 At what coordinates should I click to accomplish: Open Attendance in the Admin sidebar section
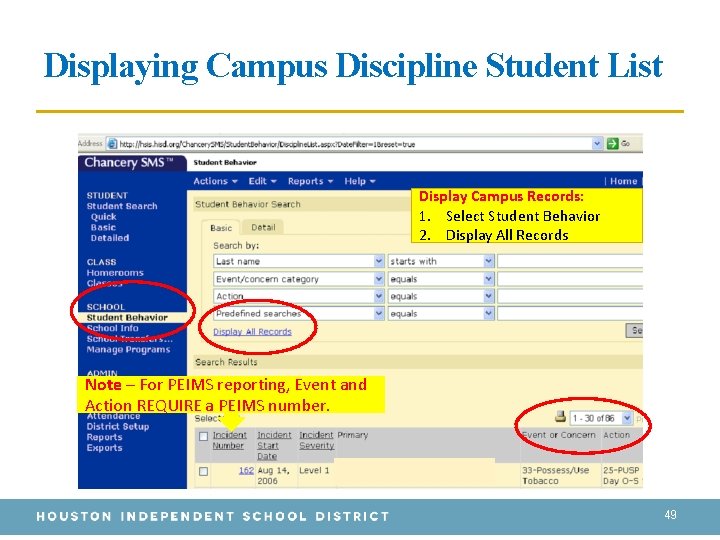113,416
